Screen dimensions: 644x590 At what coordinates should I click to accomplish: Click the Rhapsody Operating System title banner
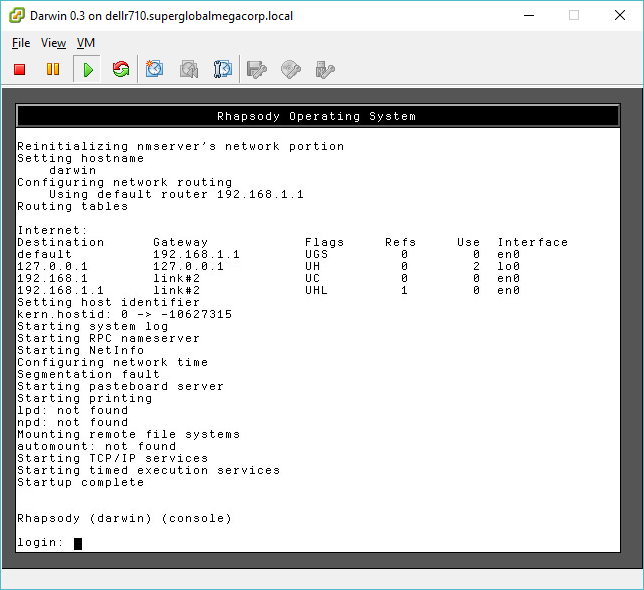pyautogui.click(x=316, y=116)
